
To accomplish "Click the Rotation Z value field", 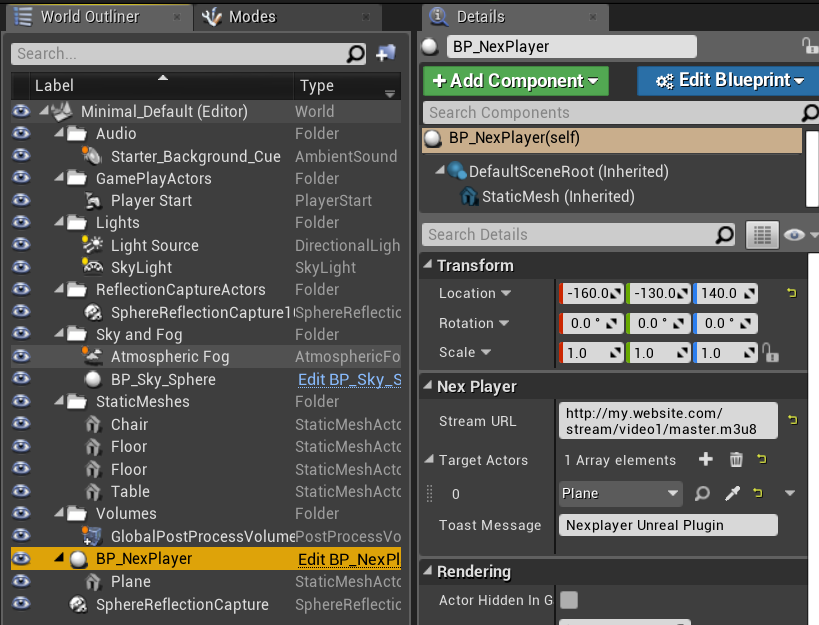I will [x=726, y=323].
